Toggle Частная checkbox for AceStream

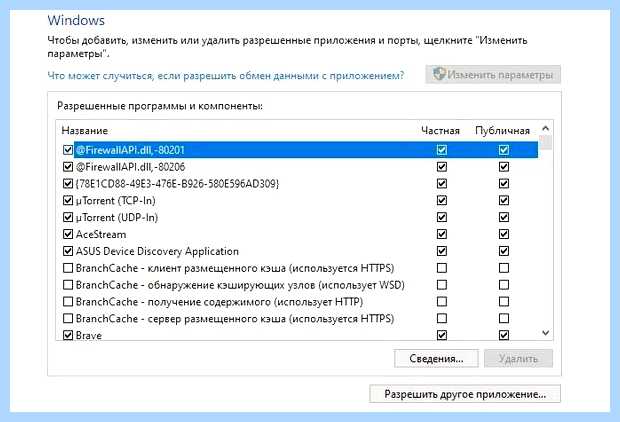[442, 234]
